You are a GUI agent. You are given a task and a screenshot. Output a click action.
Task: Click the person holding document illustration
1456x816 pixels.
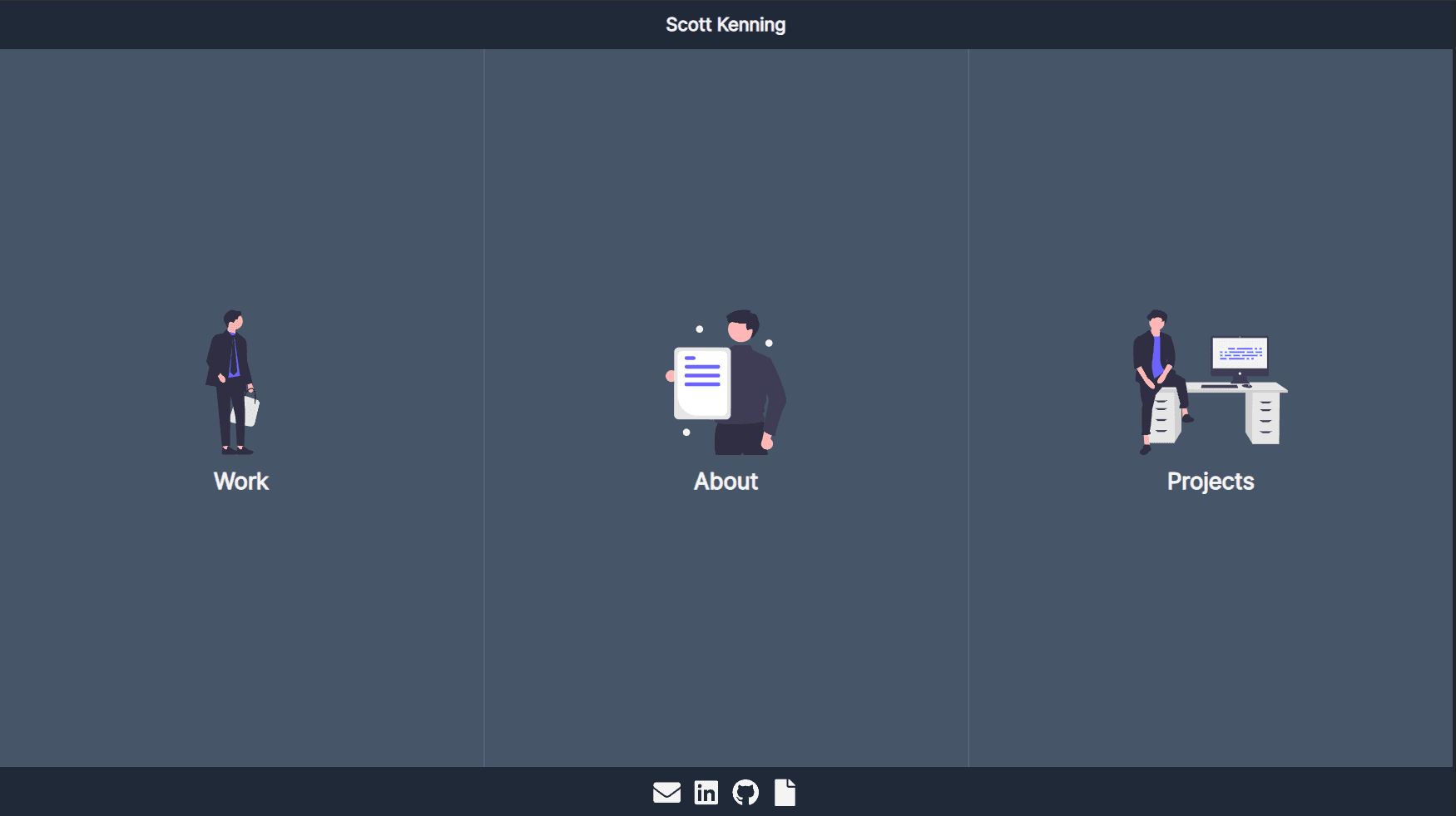[726, 383]
